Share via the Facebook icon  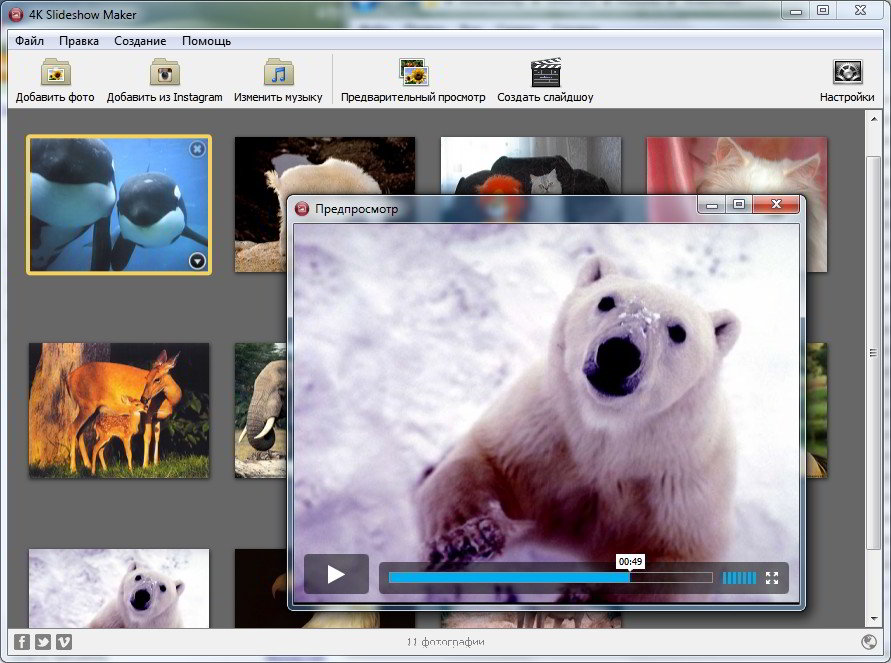coord(22,642)
